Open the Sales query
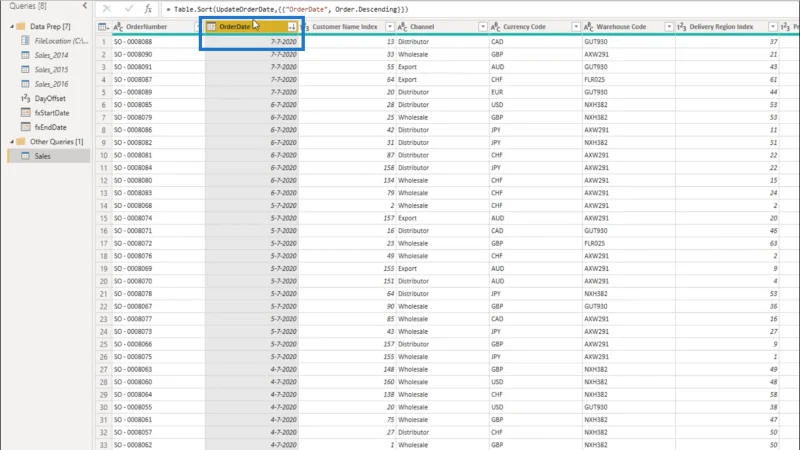This screenshot has width=800, height=450. pyautogui.click(x=49, y=156)
